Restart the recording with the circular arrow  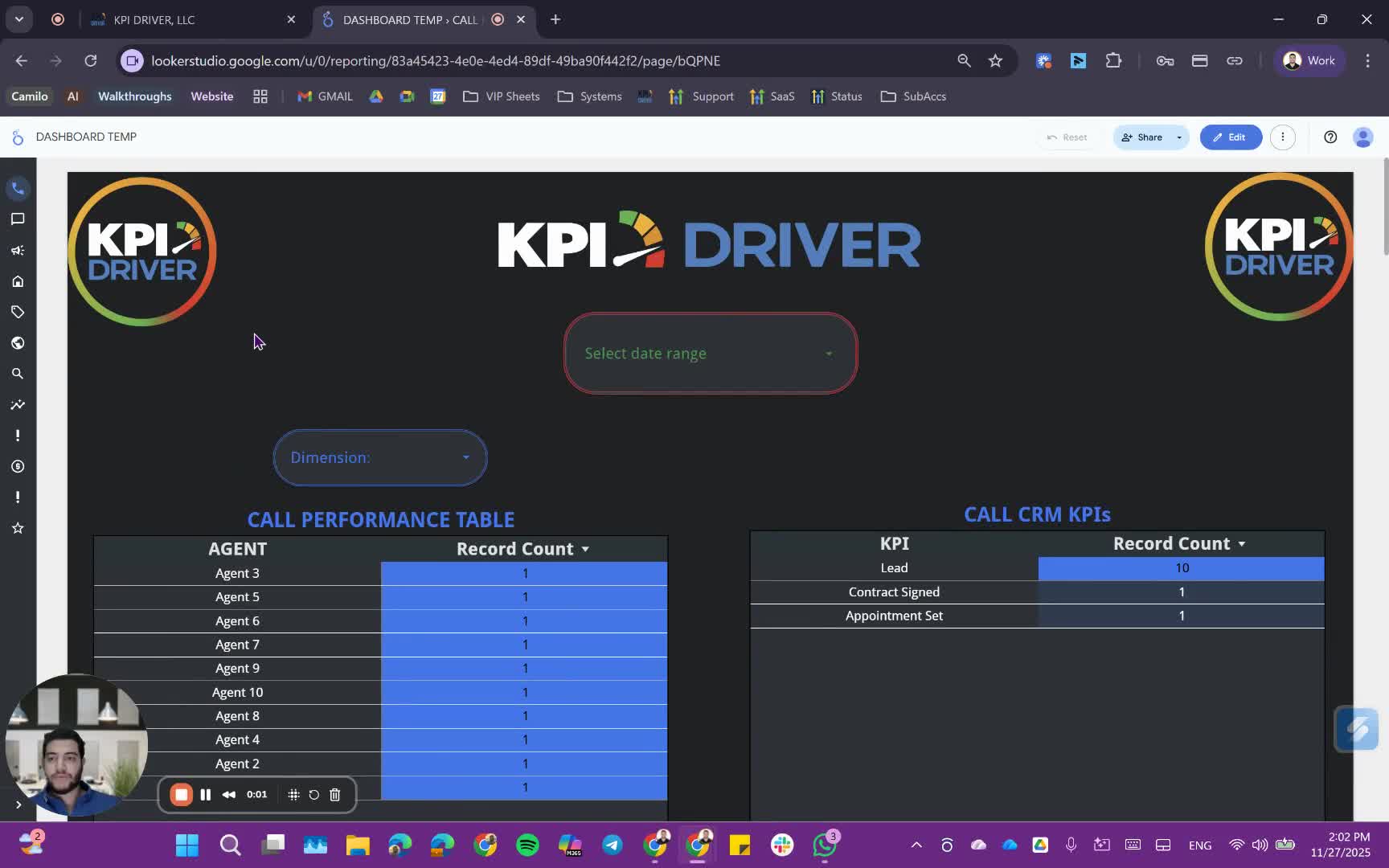point(314,795)
